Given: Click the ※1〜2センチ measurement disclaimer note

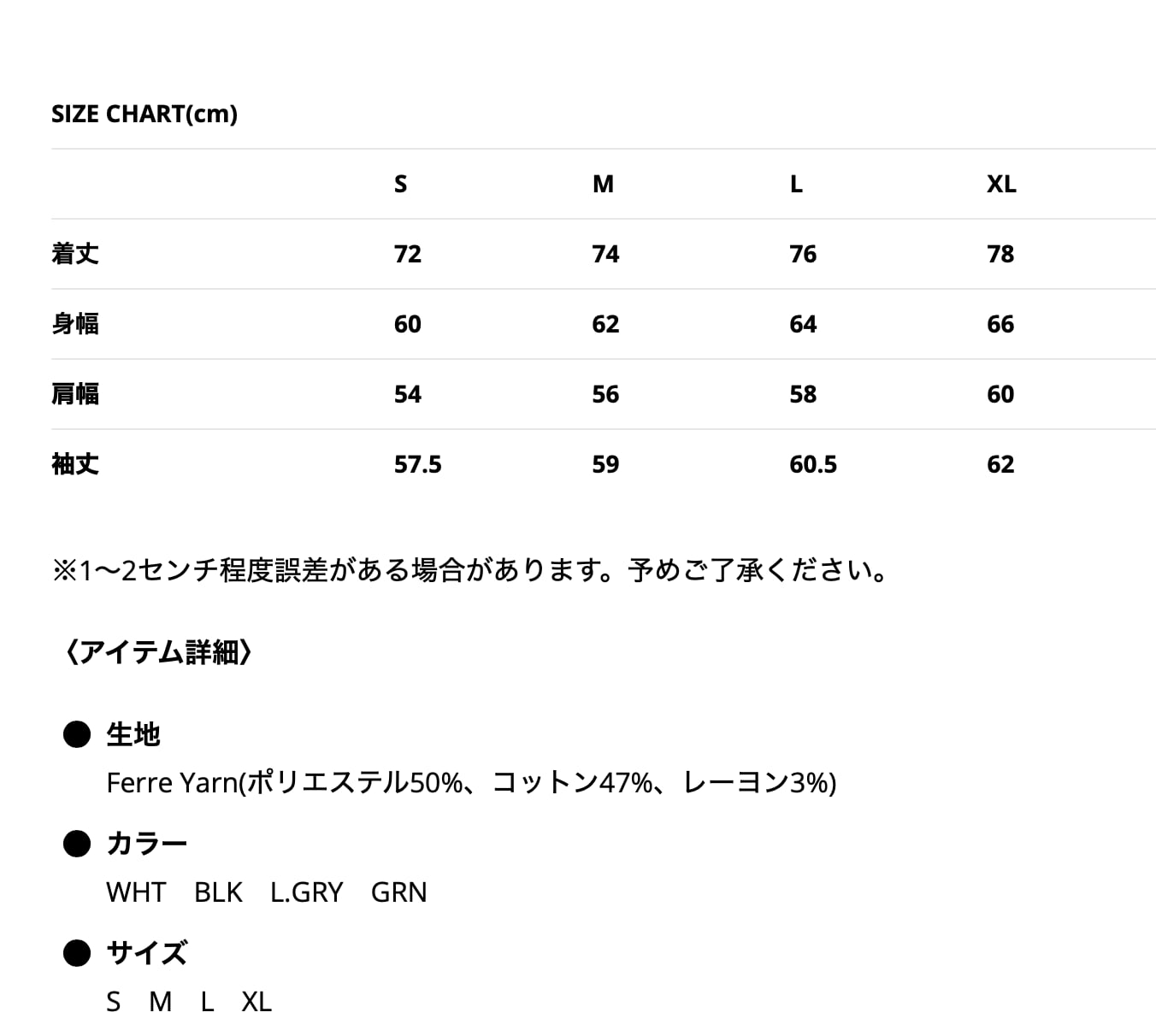Looking at the screenshot, I should [x=471, y=570].
